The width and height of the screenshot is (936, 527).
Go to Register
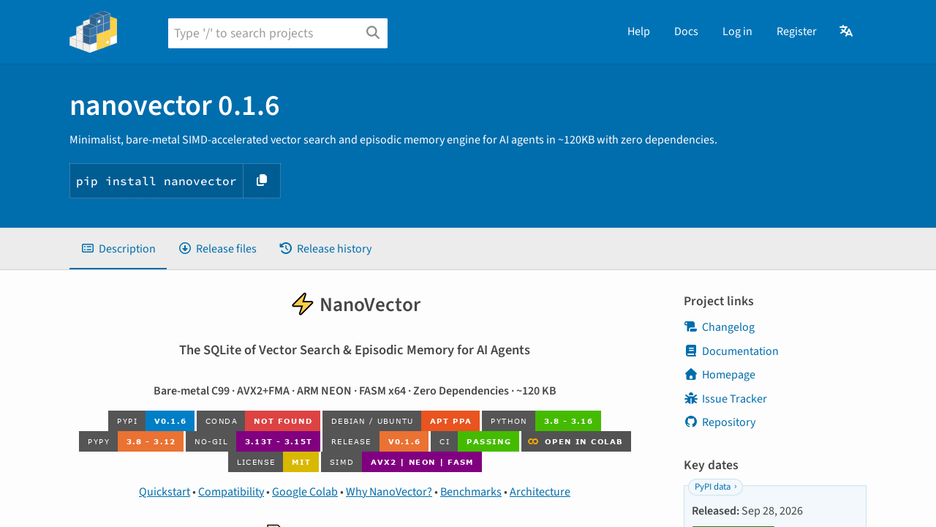pyautogui.click(x=796, y=31)
